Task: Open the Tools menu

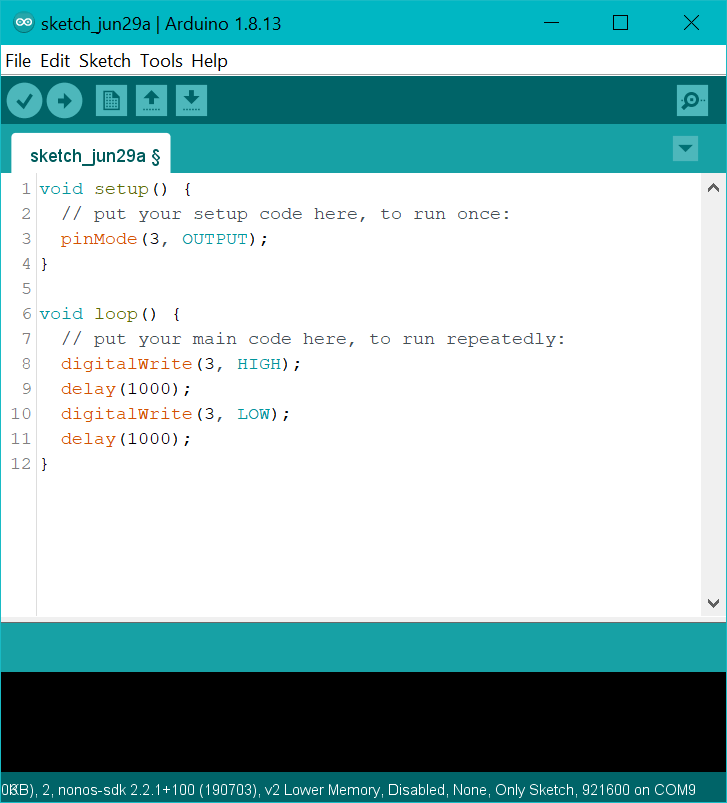Action: [x=161, y=61]
